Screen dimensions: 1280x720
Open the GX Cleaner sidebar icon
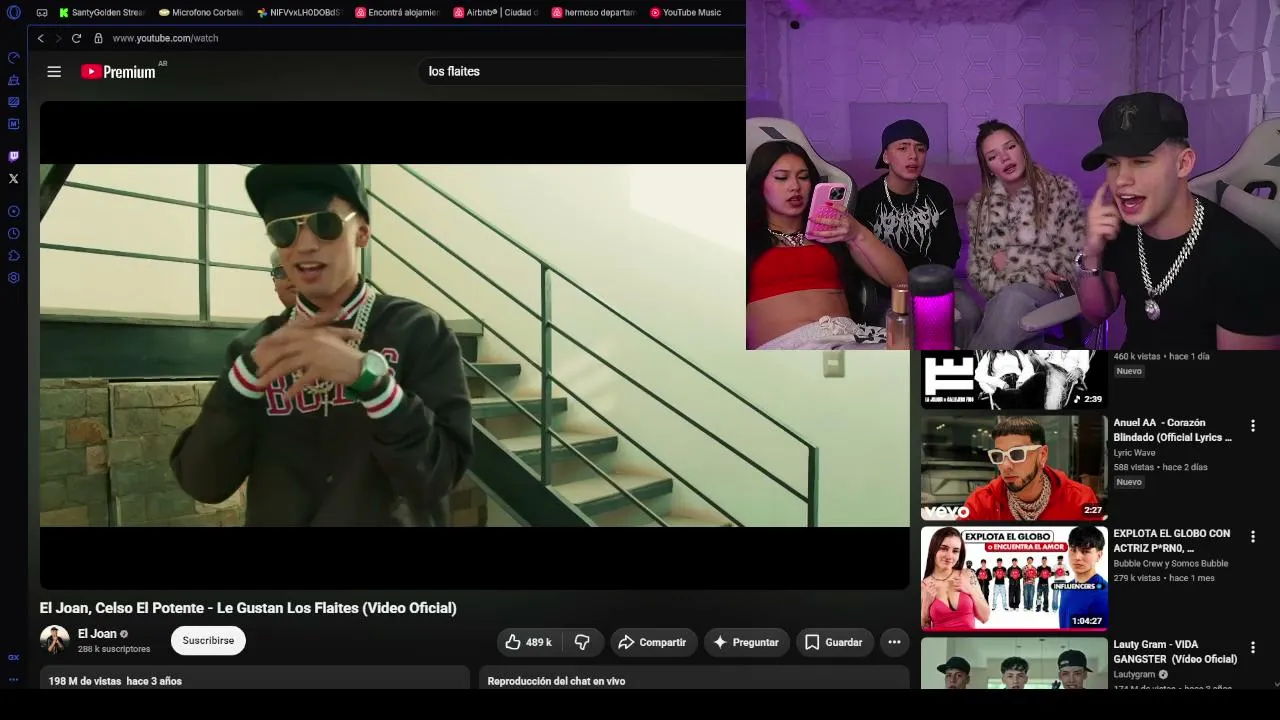pyautogui.click(x=13, y=80)
